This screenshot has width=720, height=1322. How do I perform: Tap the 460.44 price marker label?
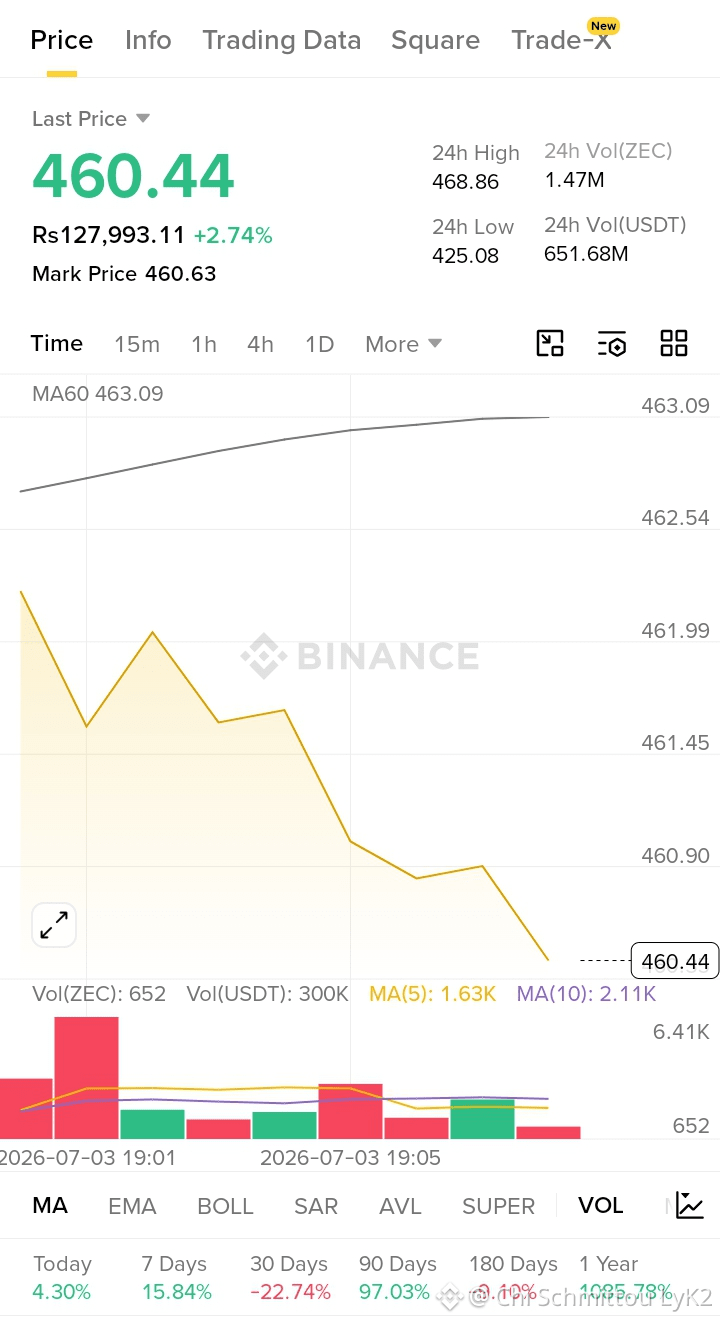tap(675, 961)
